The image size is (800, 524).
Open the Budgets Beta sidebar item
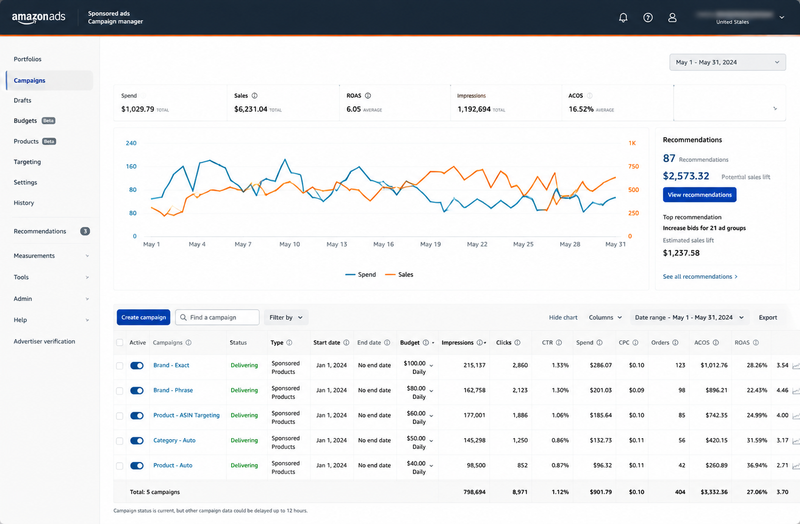click(34, 121)
